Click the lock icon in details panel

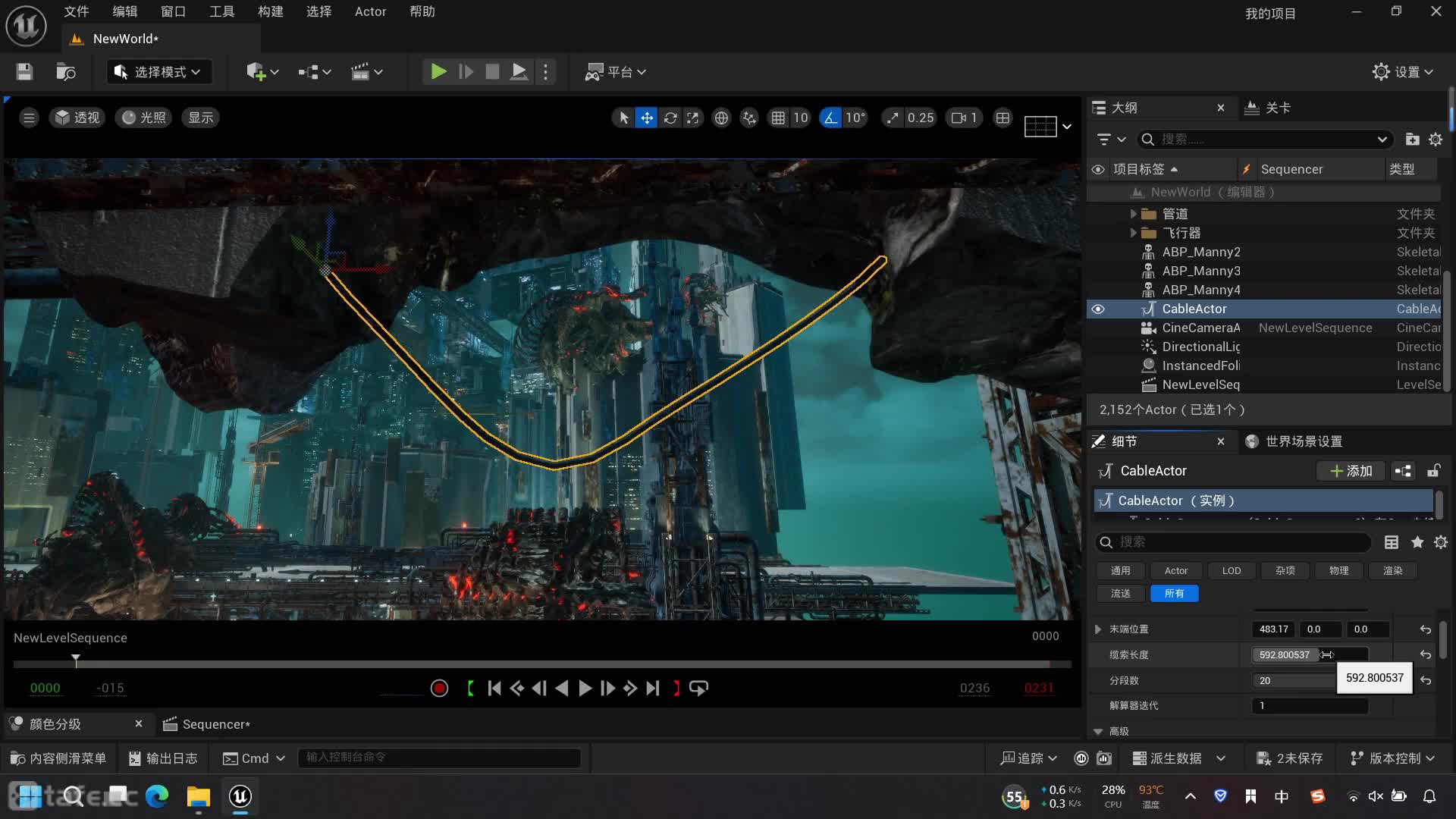tap(1433, 471)
